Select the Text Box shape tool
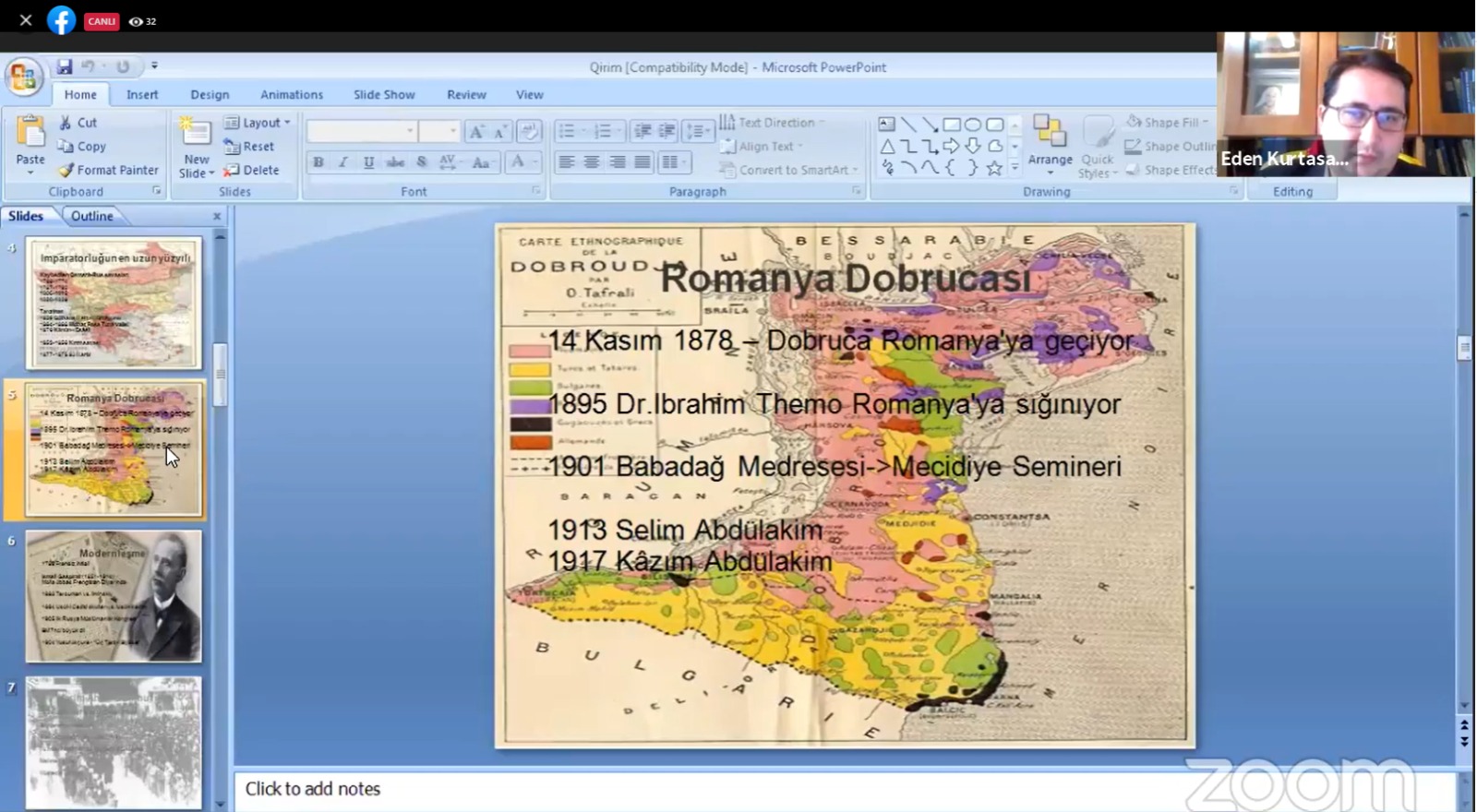The width and height of the screenshot is (1477, 812). (x=886, y=124)
